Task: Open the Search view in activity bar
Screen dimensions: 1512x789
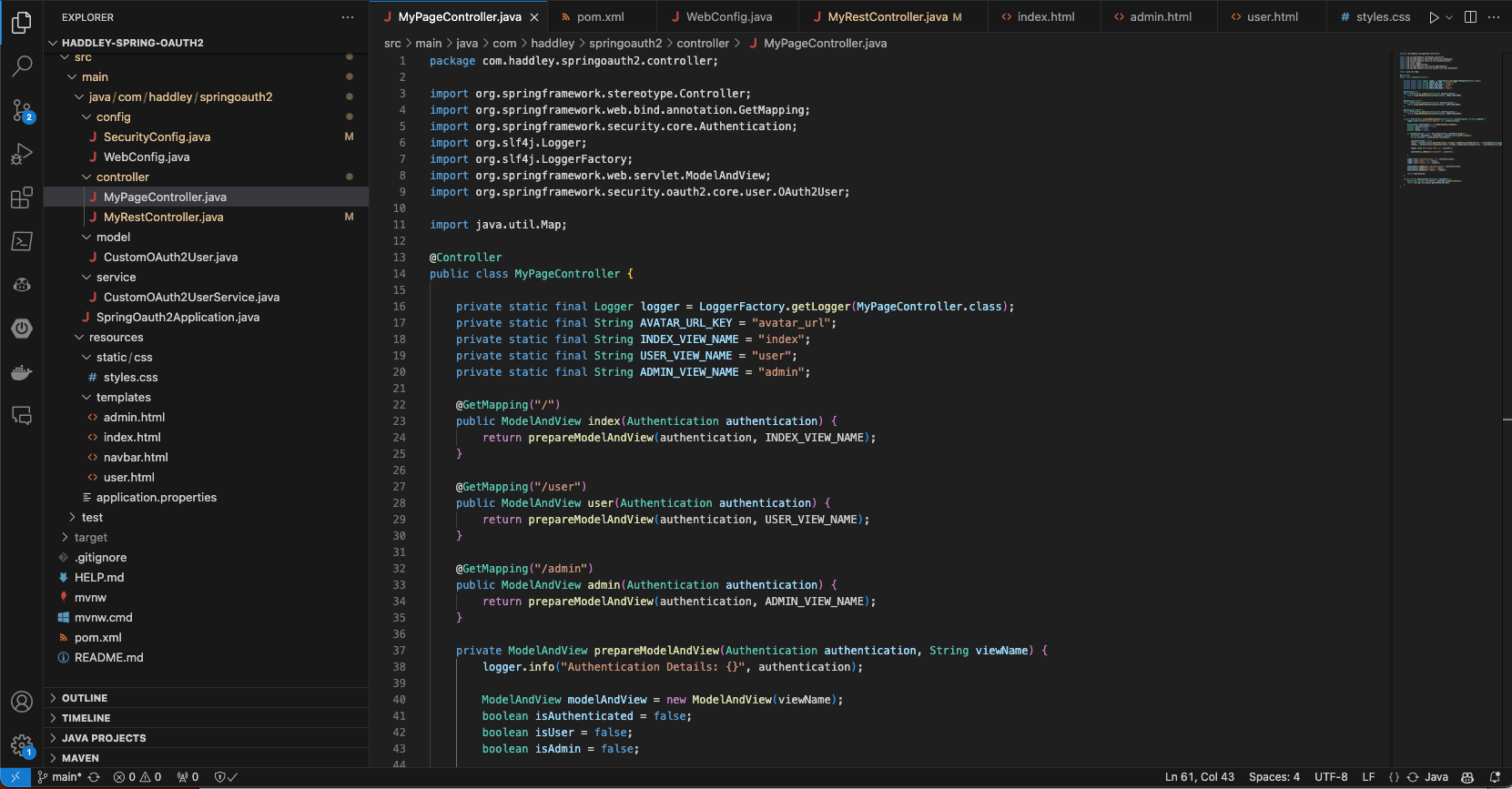Action: click(x=22, y=66)
